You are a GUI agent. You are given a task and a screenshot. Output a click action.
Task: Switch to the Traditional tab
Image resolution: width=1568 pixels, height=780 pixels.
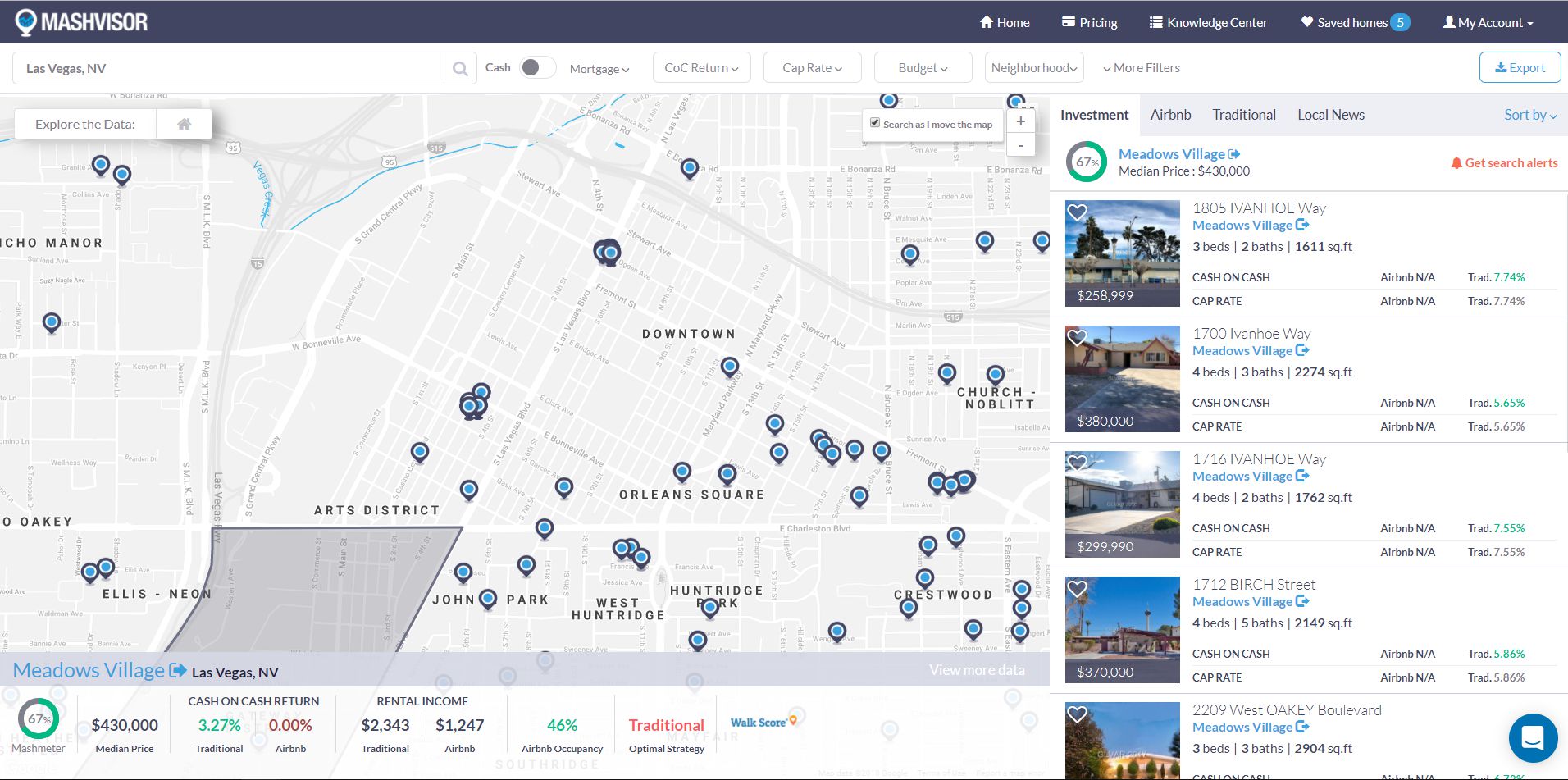tap(1244, 115)
